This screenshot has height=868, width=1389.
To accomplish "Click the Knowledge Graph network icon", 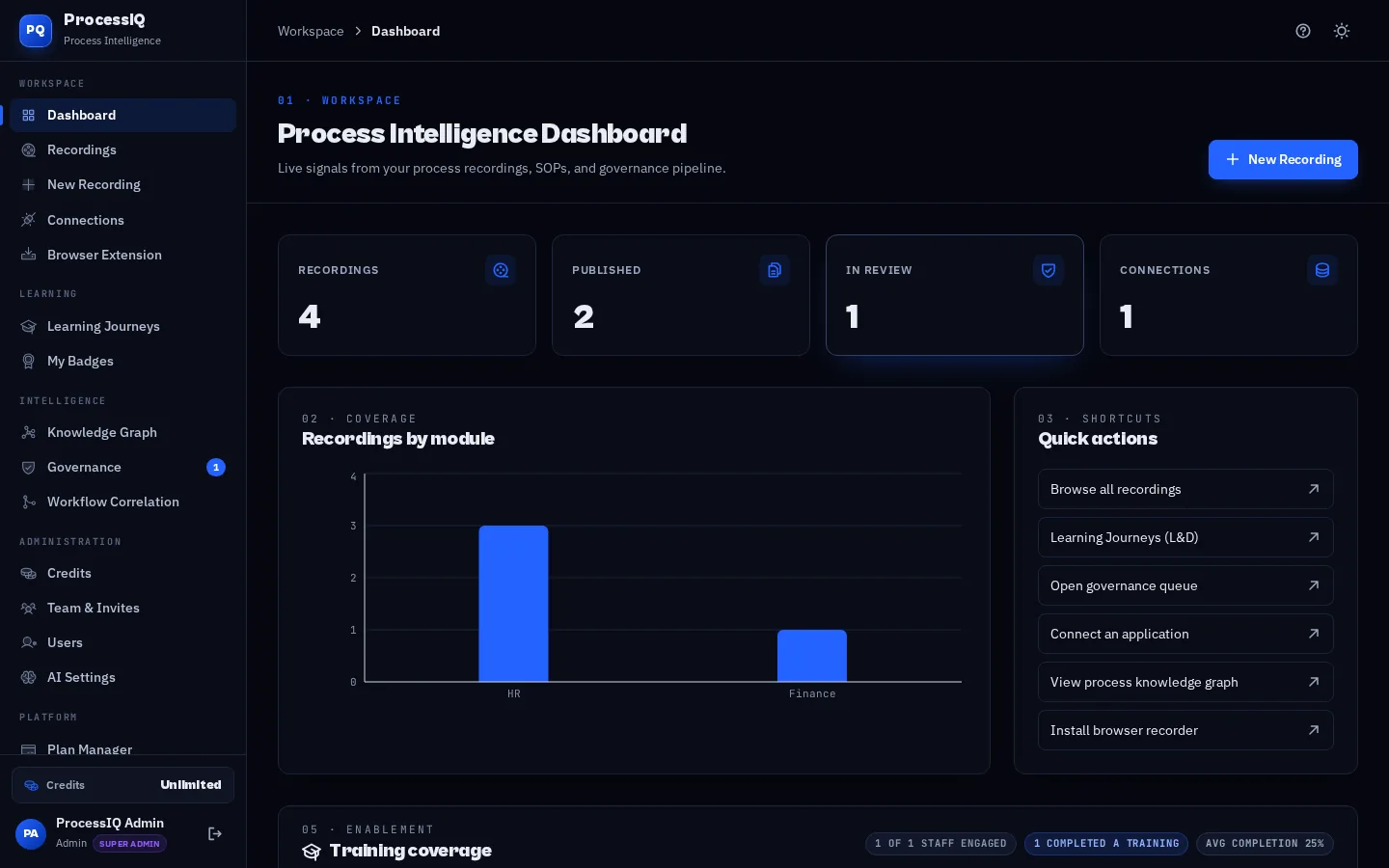I will click(29, 432).
